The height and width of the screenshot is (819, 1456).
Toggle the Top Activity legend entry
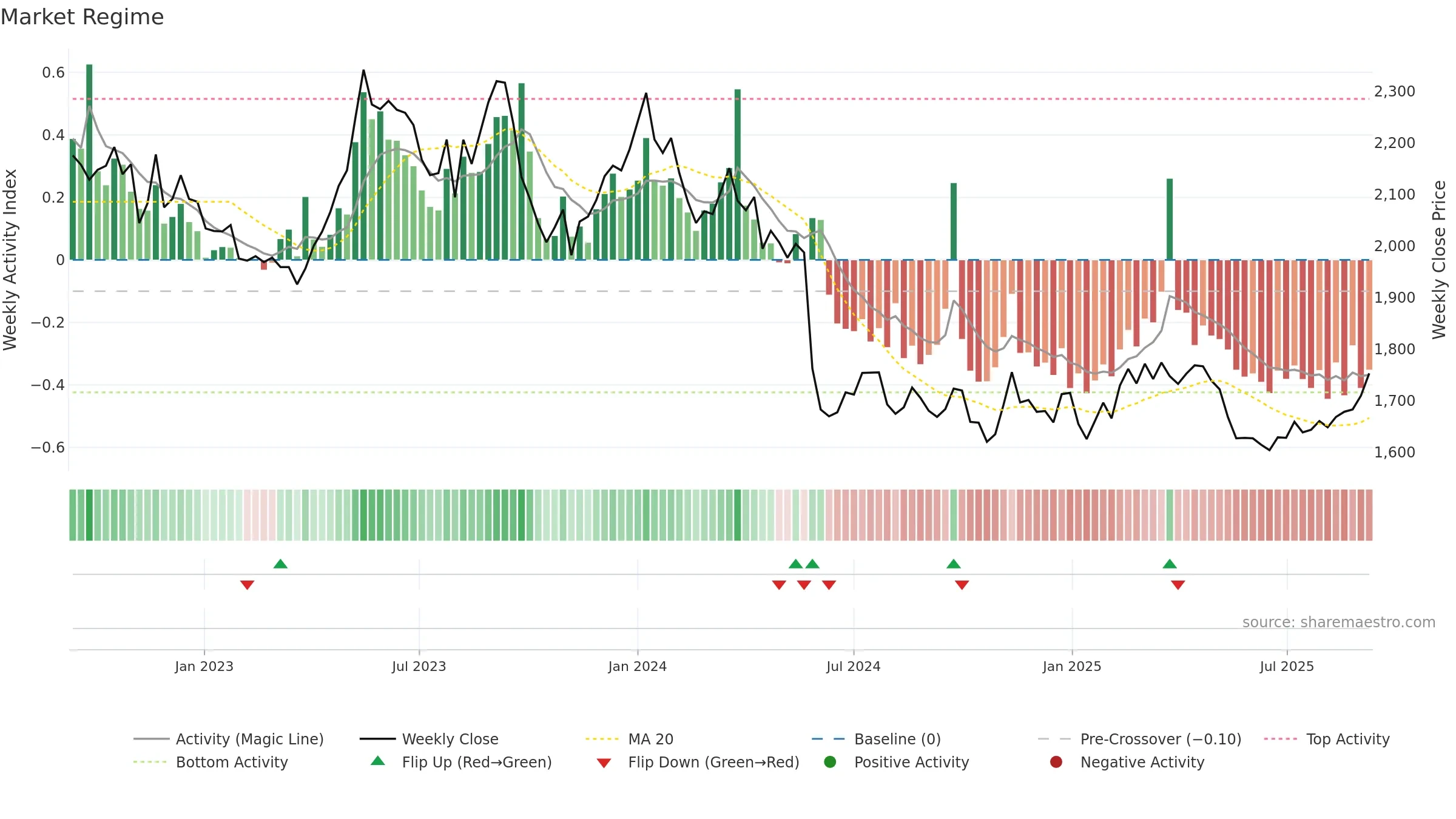coord(1327,739)
